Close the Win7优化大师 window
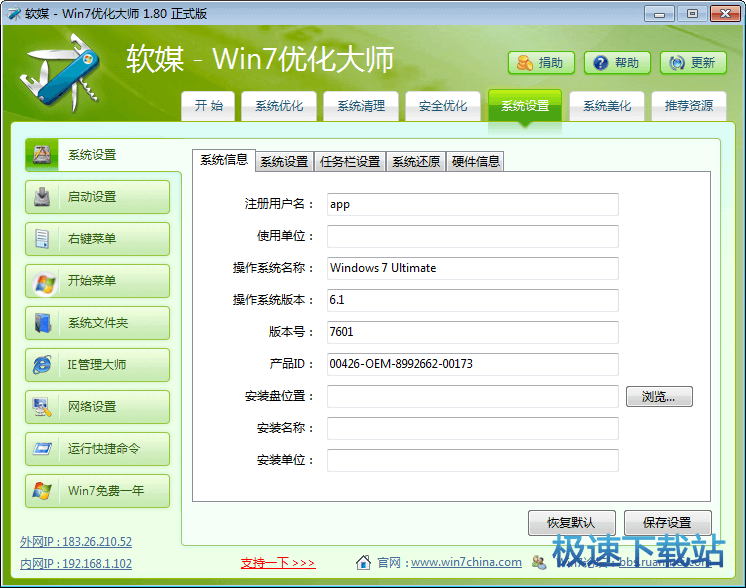Image resolution: width=746 pixels, height=588 pixels. coord(725,14)
